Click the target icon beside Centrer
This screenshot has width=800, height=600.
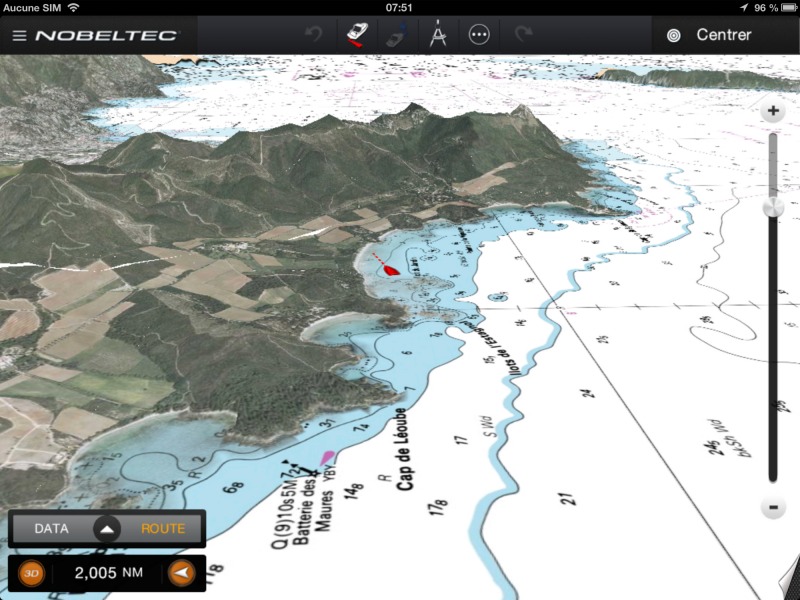coord(674,35)
